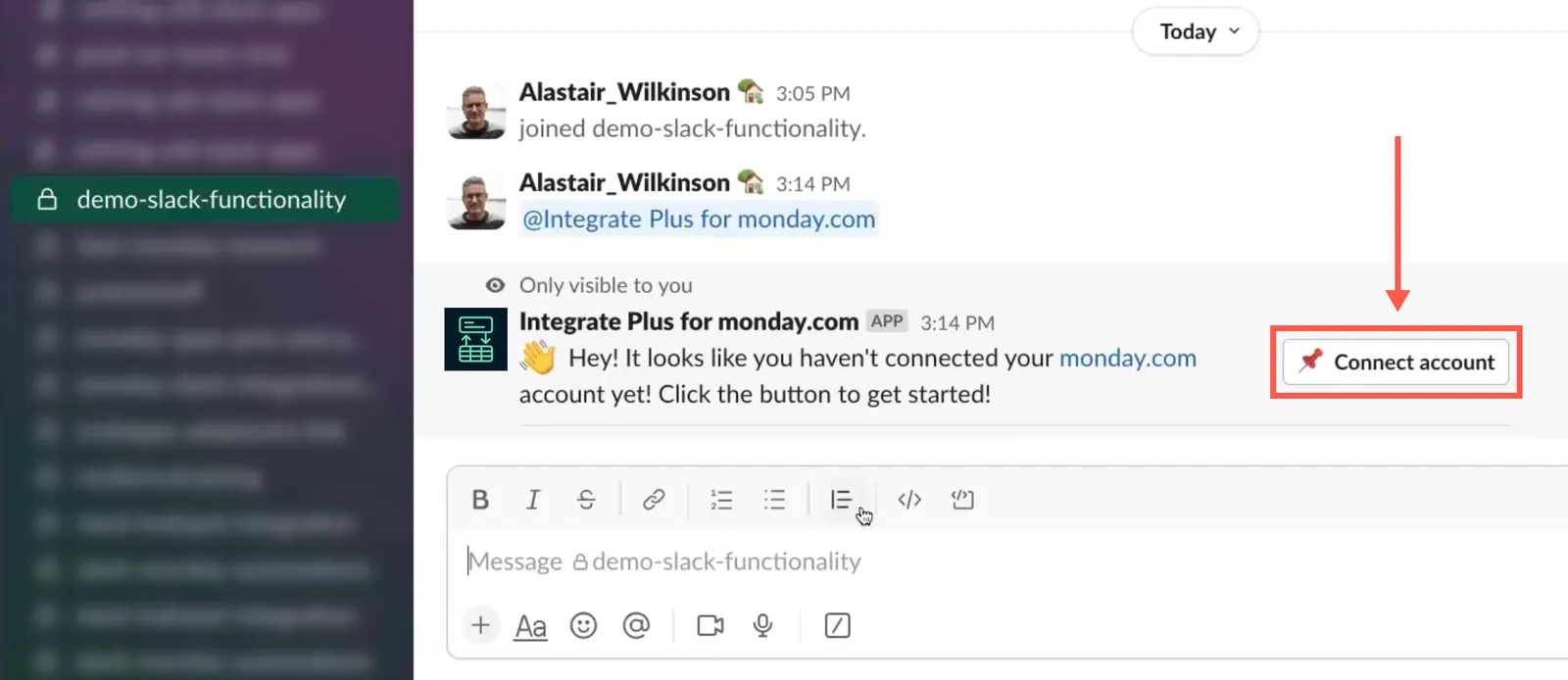
Task: Open the attachments plus menu
Action: (x=480, y=625)
